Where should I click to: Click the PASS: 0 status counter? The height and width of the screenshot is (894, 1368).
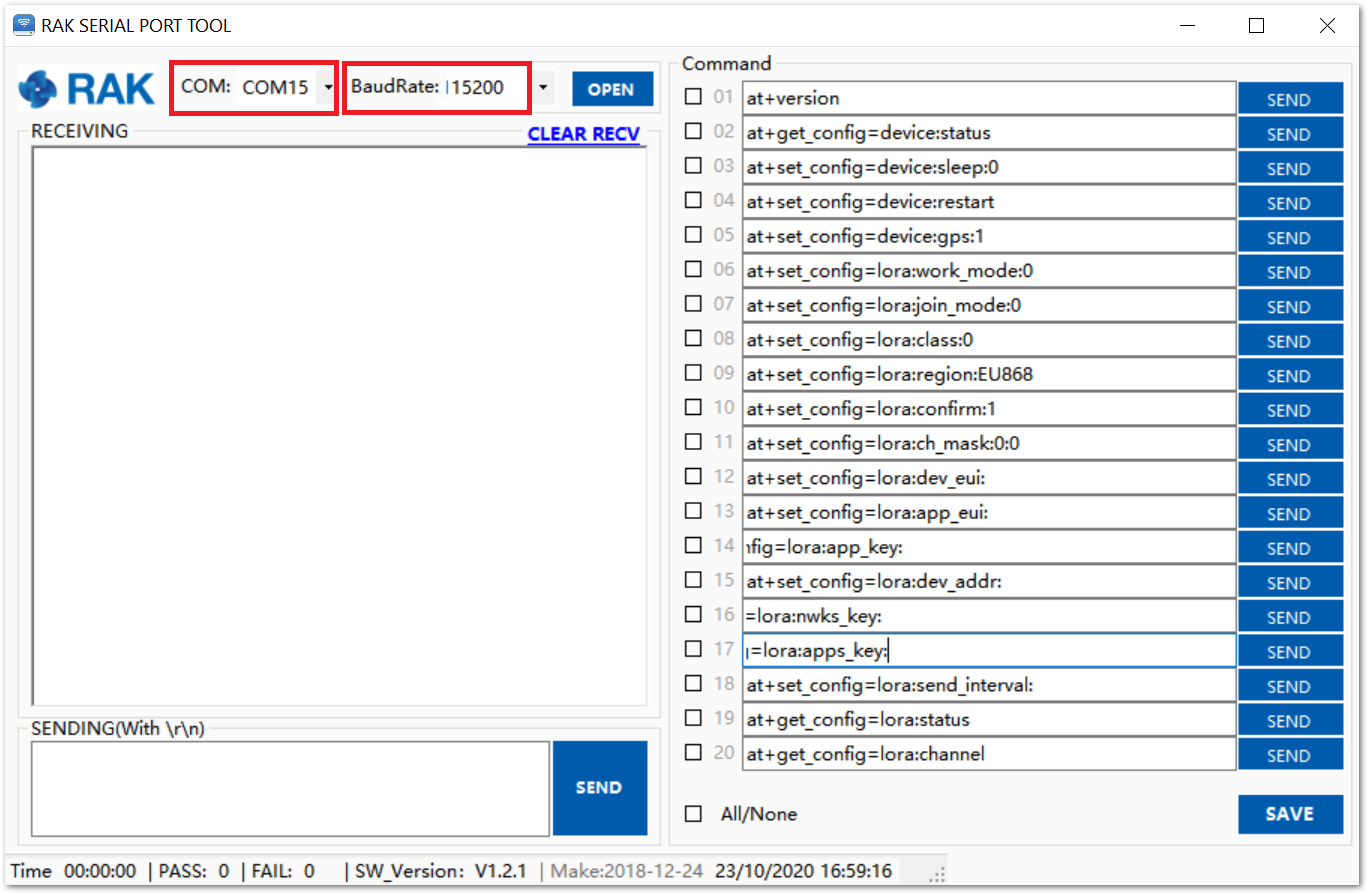tap(196, 871)
